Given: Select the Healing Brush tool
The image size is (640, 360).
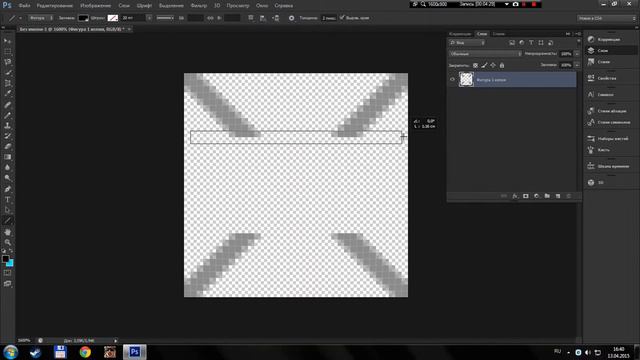Looking at the screenshot, I should (x=7, y=105).
